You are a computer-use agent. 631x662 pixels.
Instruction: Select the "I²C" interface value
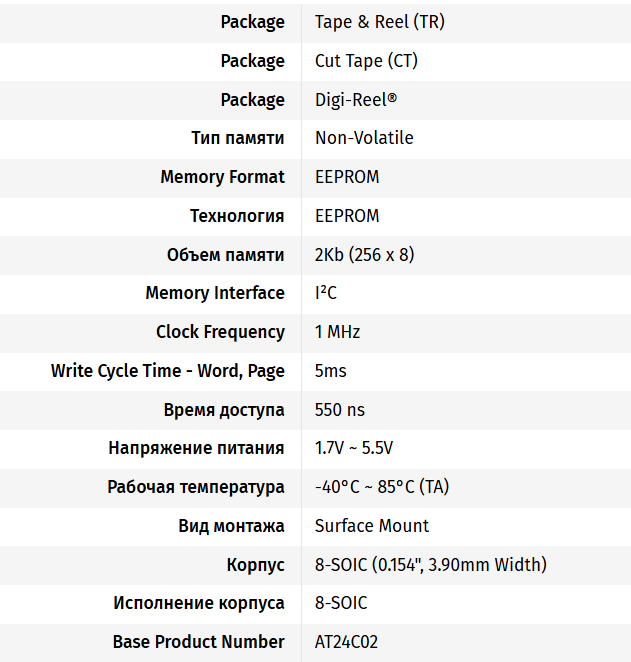pyautogui.click(x=326, y=293)
